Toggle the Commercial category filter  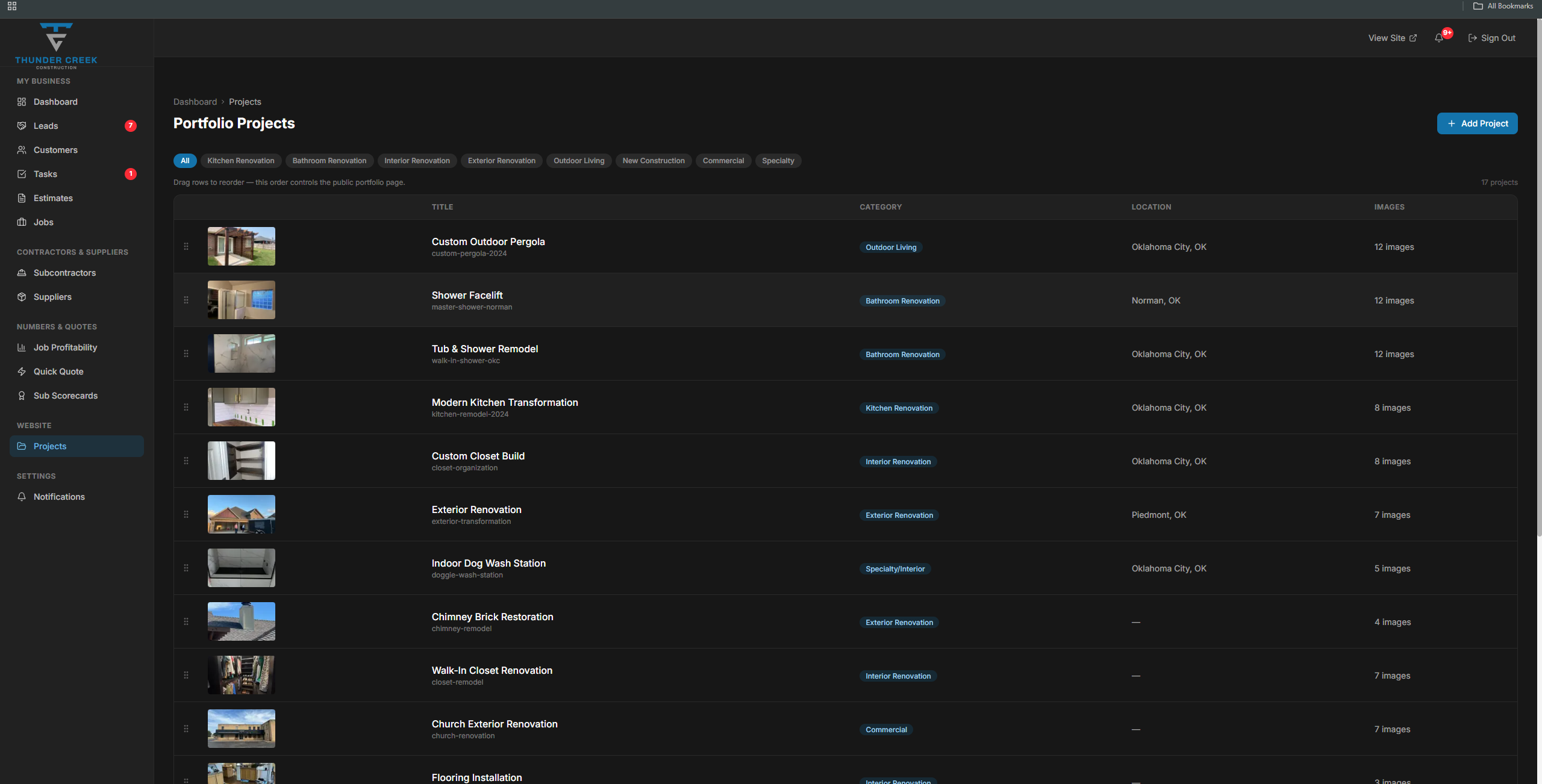[x=723, y=161]
